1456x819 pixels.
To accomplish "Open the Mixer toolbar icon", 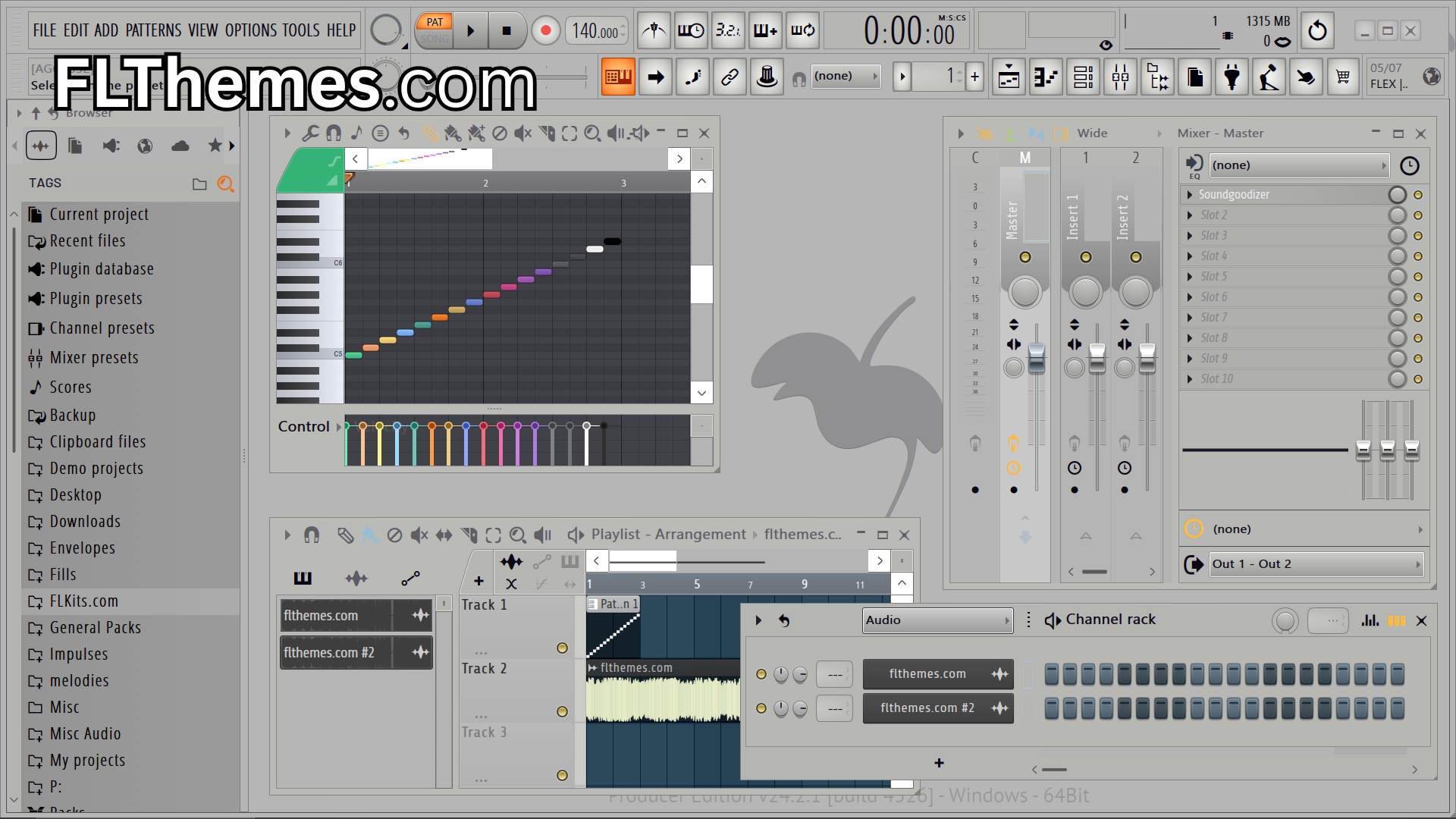I will pyautogui.click(x=1120, y=77).
